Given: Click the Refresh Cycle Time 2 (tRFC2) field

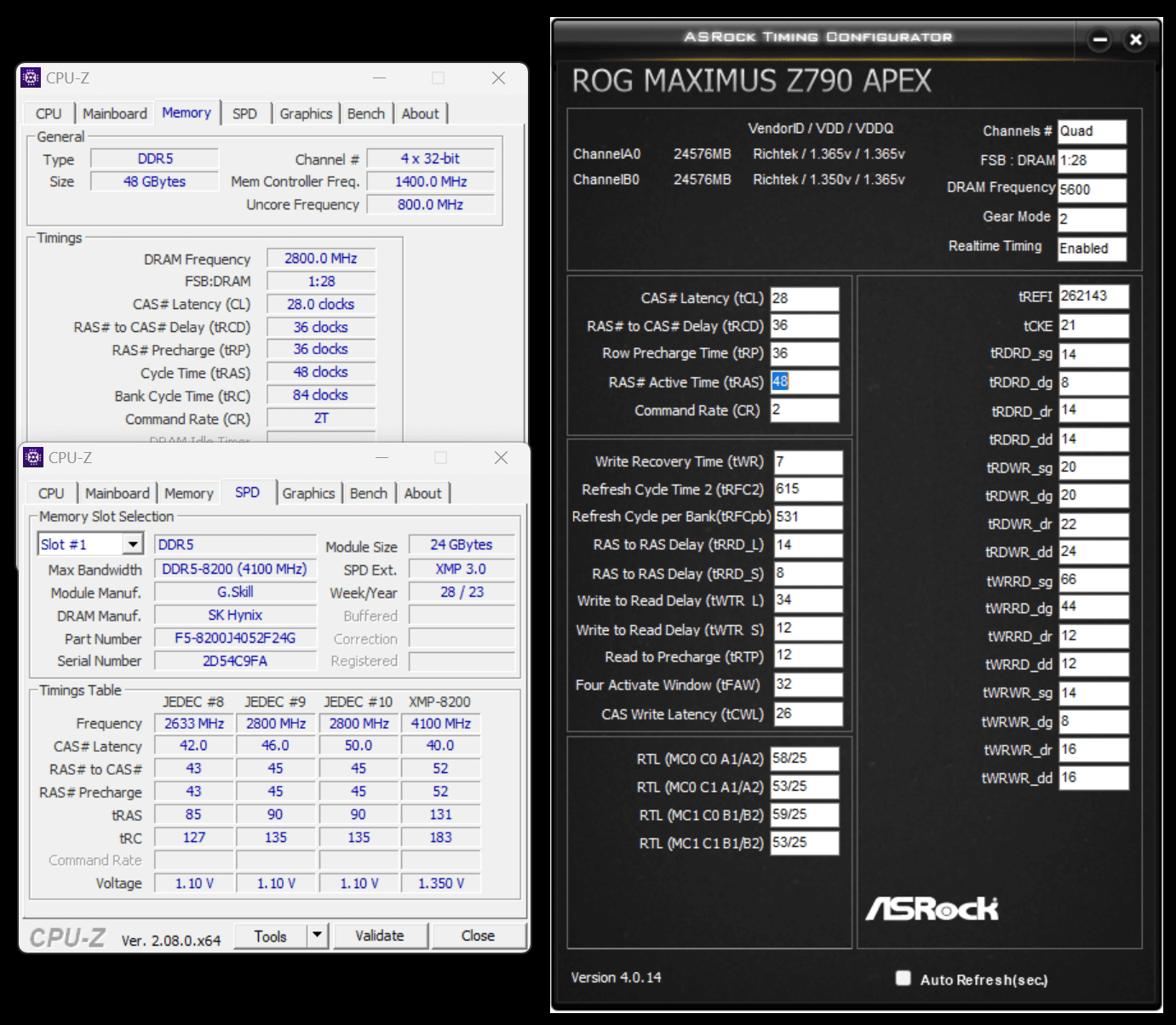Looking at the screenshot, I should coord(808,489).
